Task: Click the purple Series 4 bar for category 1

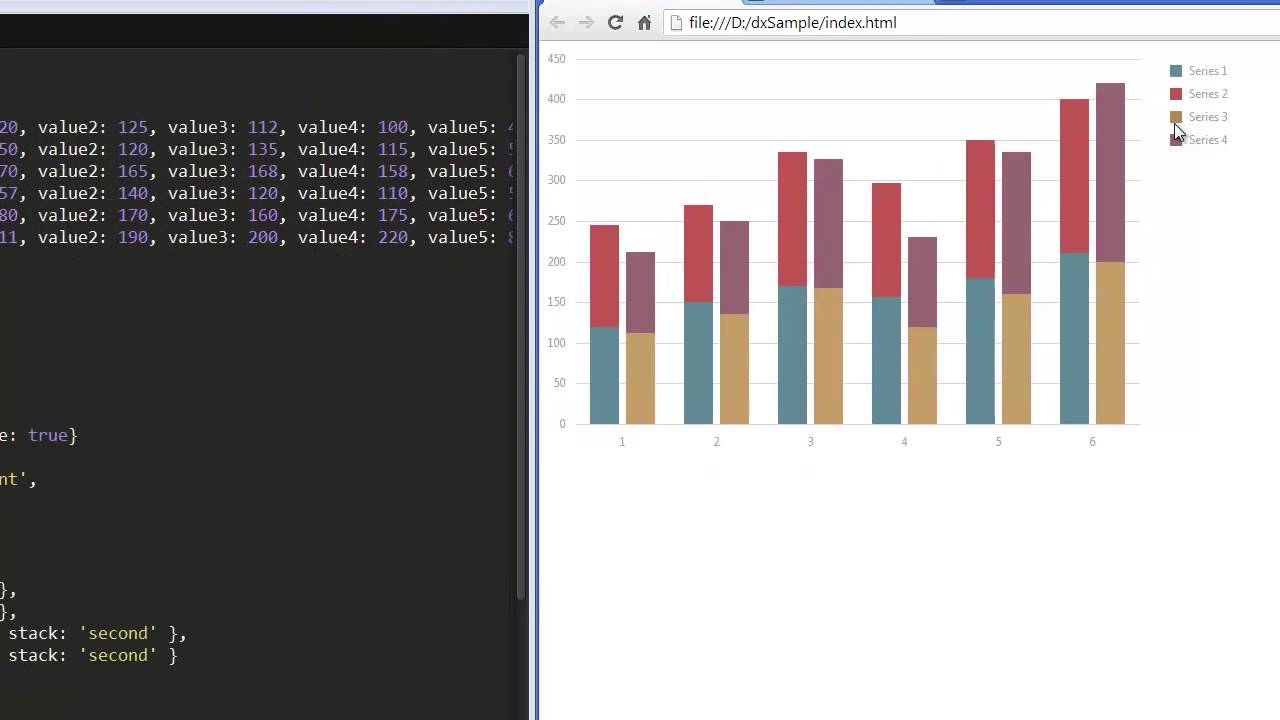Action: pyautogui.click(x=640, y=292)
